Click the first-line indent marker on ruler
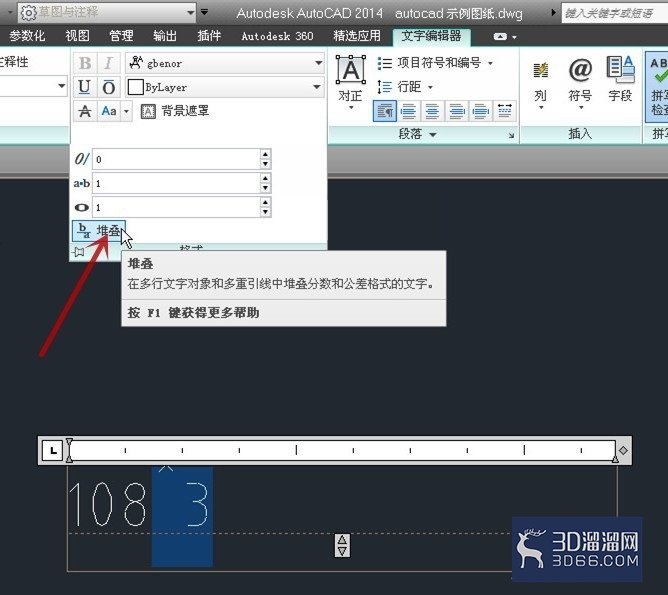Viewport: 668px width, 595px height. coord(69,443)
